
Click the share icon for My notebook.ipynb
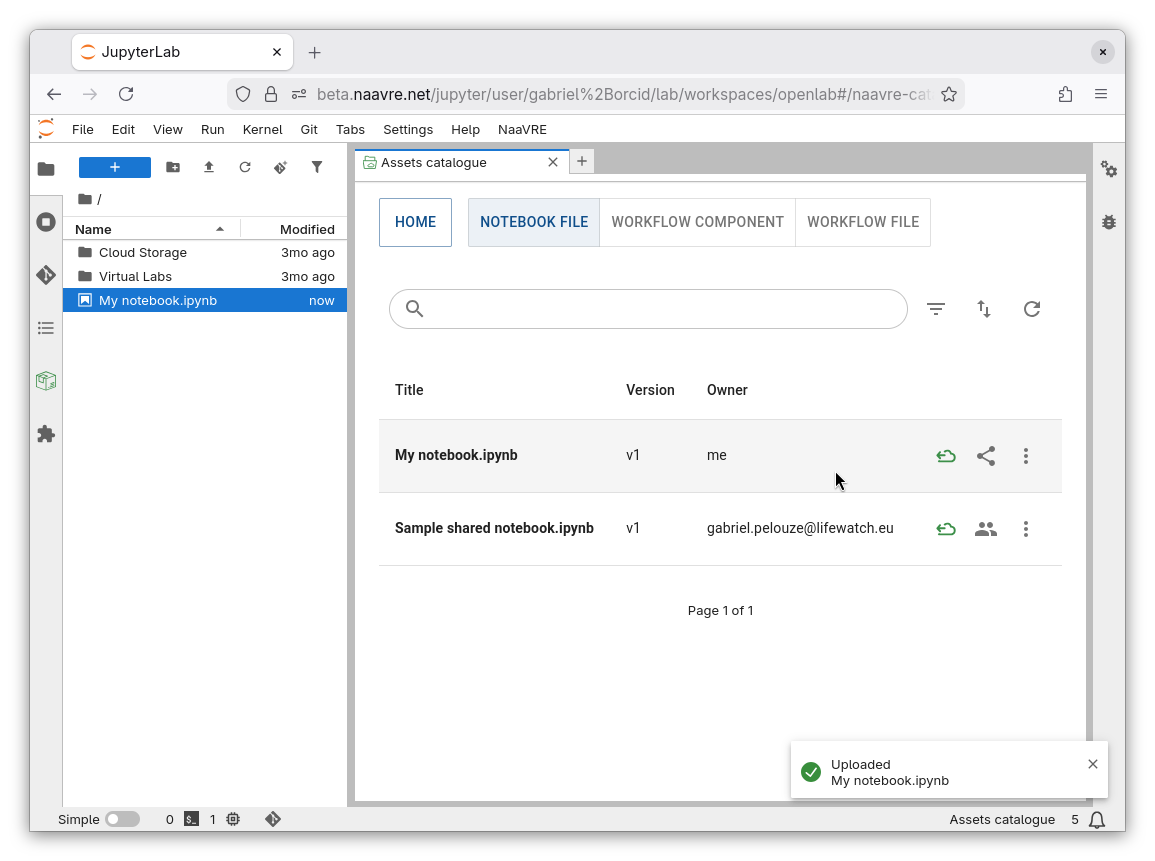986,456
